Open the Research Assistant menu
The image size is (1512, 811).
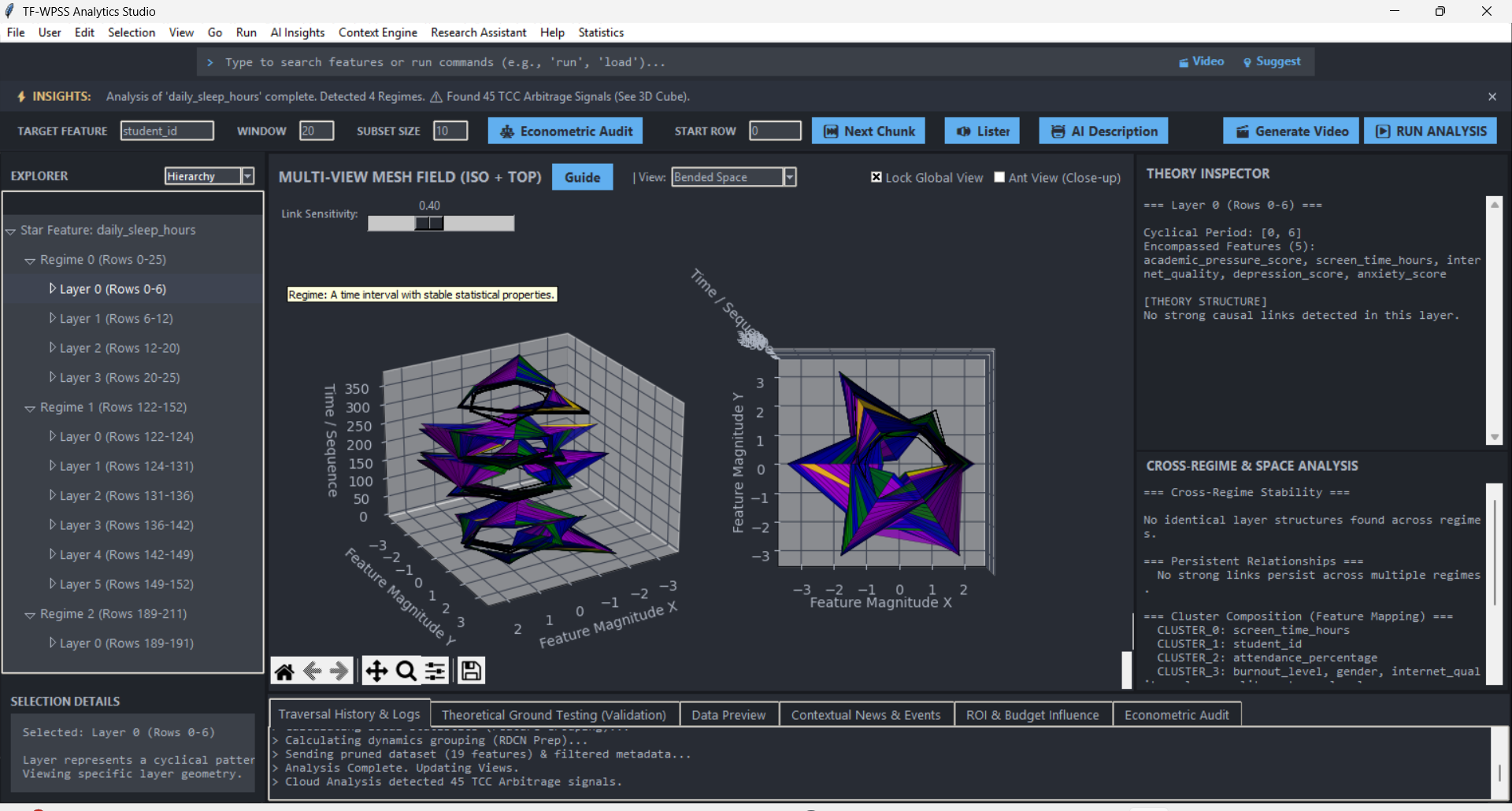click(479, 32)
